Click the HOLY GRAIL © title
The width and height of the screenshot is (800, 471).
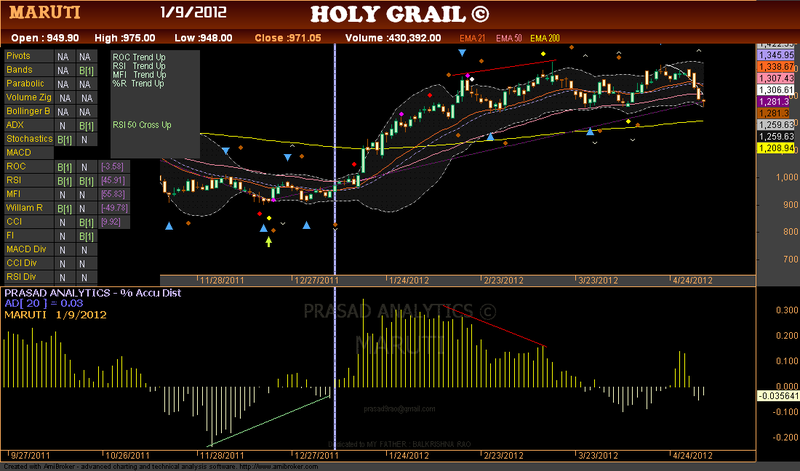click(399, 14)
